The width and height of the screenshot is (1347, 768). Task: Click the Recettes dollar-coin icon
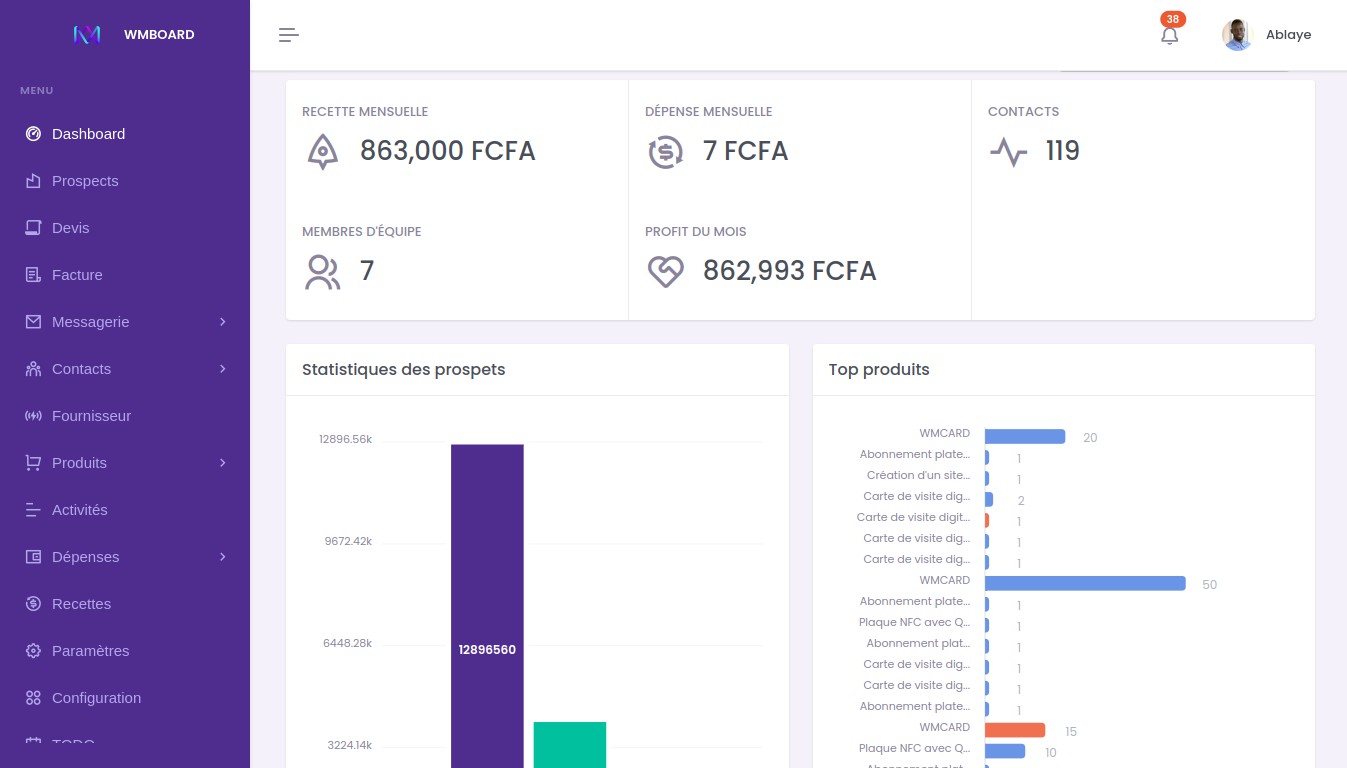(33, 604)
